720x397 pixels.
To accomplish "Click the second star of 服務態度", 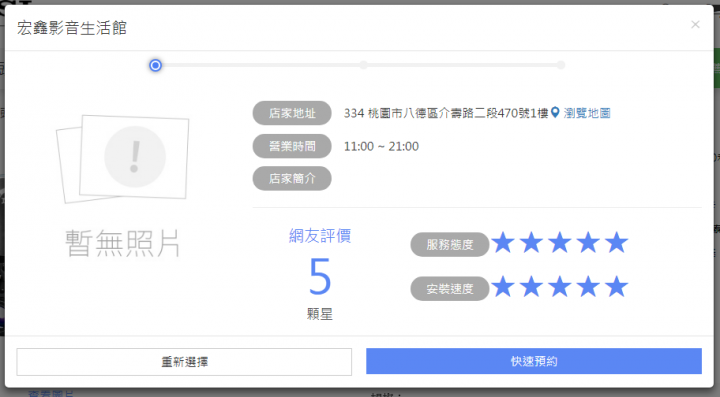I will (x=532, y=242).
